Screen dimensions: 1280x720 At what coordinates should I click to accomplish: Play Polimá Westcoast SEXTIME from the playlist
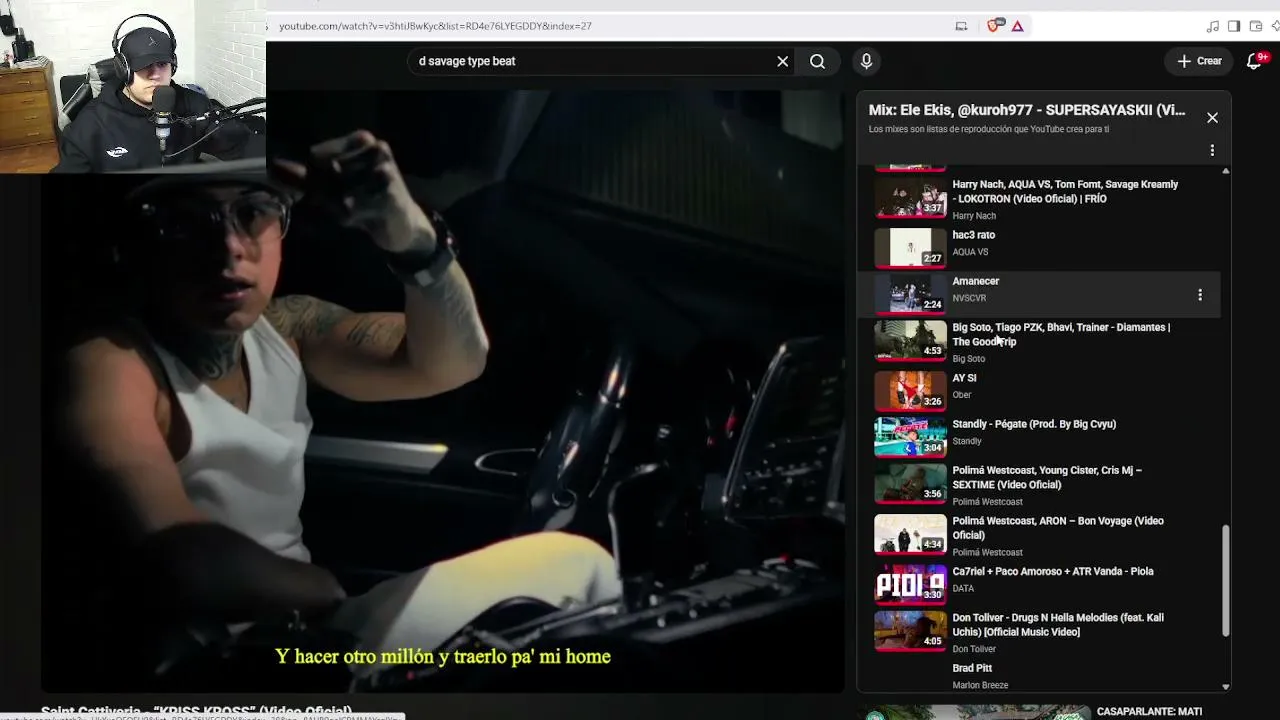tap(1047, 477)
